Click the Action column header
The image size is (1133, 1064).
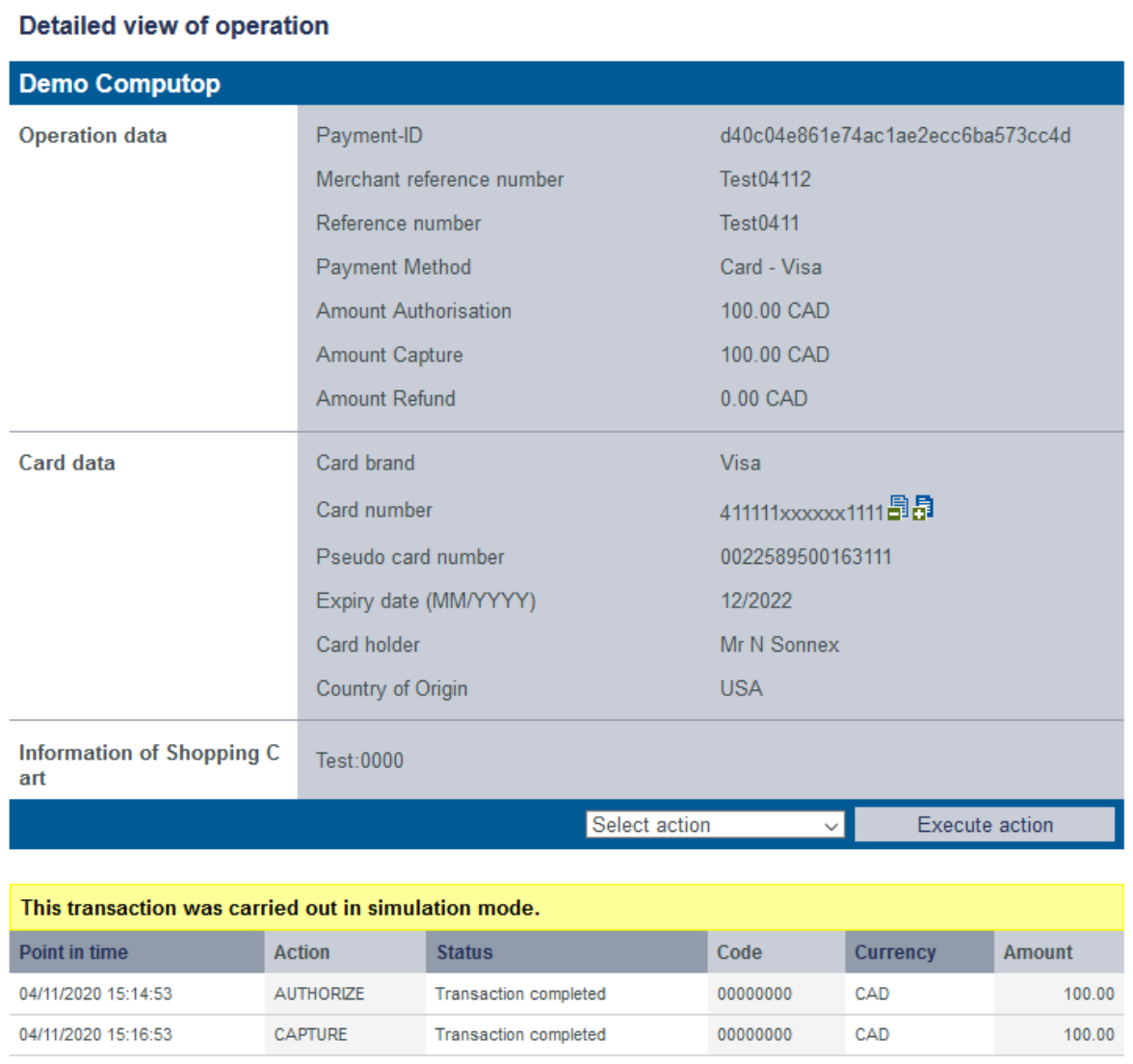(x=302, y=952)
